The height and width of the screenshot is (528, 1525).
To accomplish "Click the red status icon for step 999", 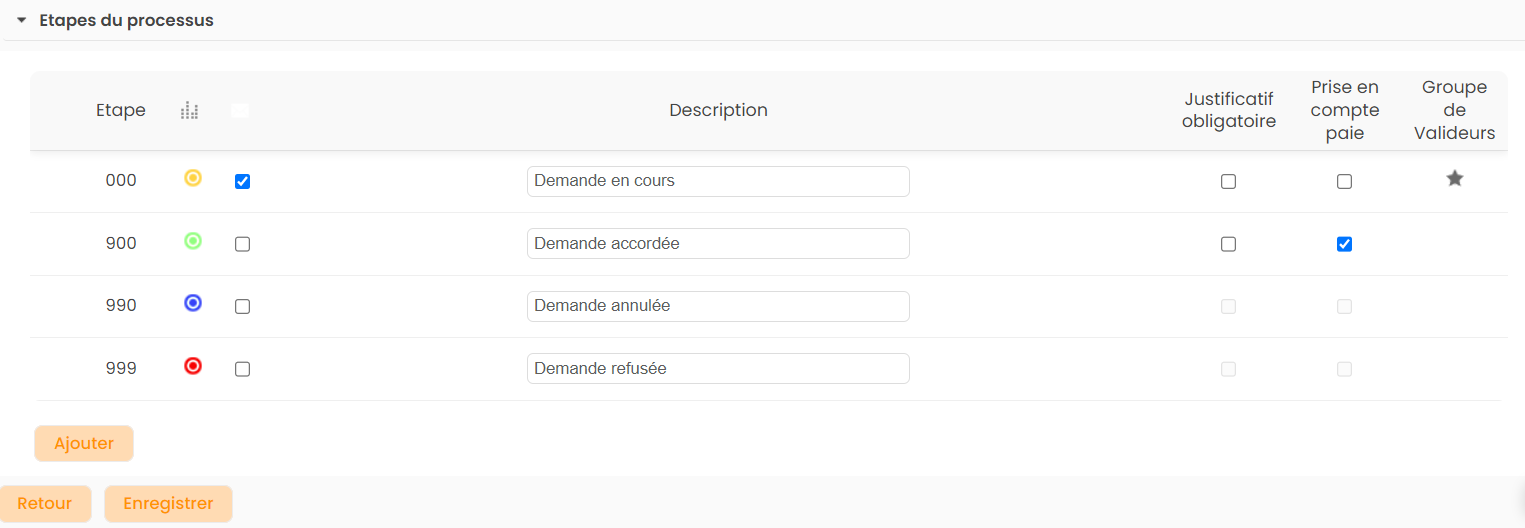I will (x=193, y=366).
